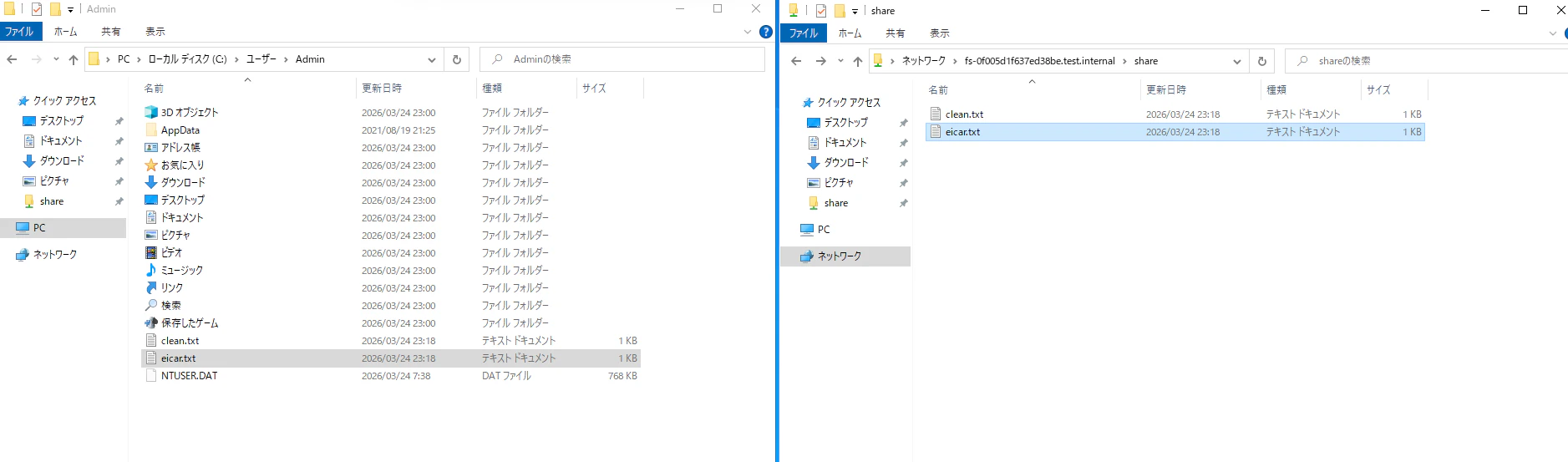The width and height of the screenshot is (1568, 462).
Task: Open PC in share window sidebar
Action: [824, 229]
